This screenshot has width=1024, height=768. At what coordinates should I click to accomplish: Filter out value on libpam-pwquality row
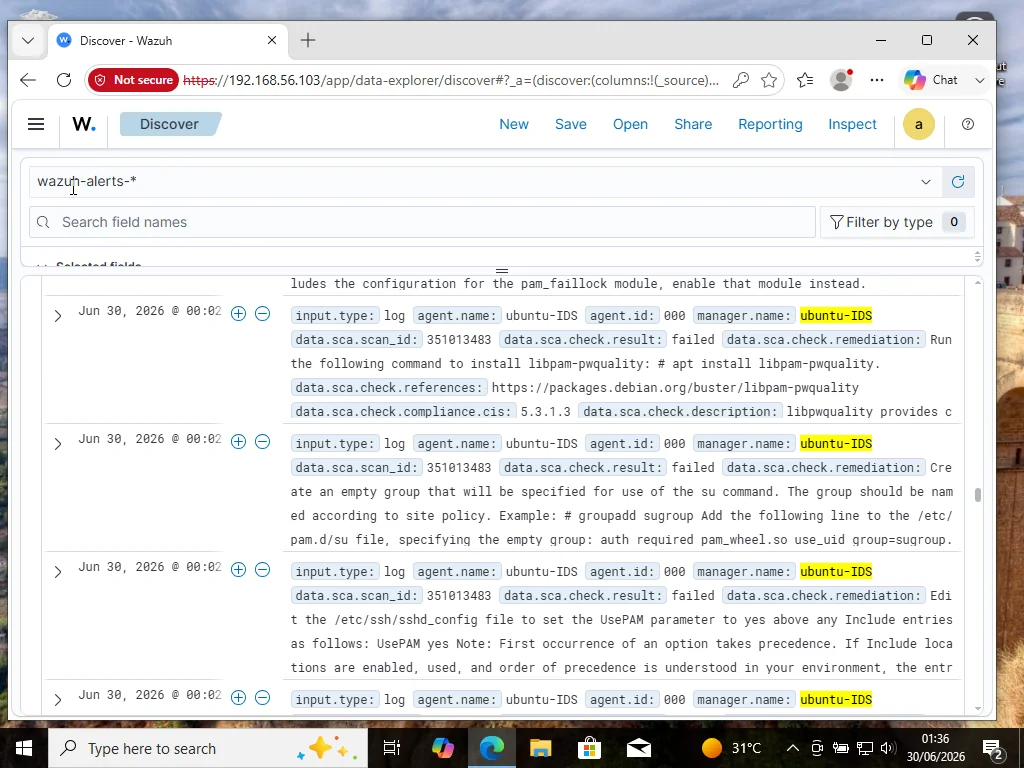click(x=263, y=314)
